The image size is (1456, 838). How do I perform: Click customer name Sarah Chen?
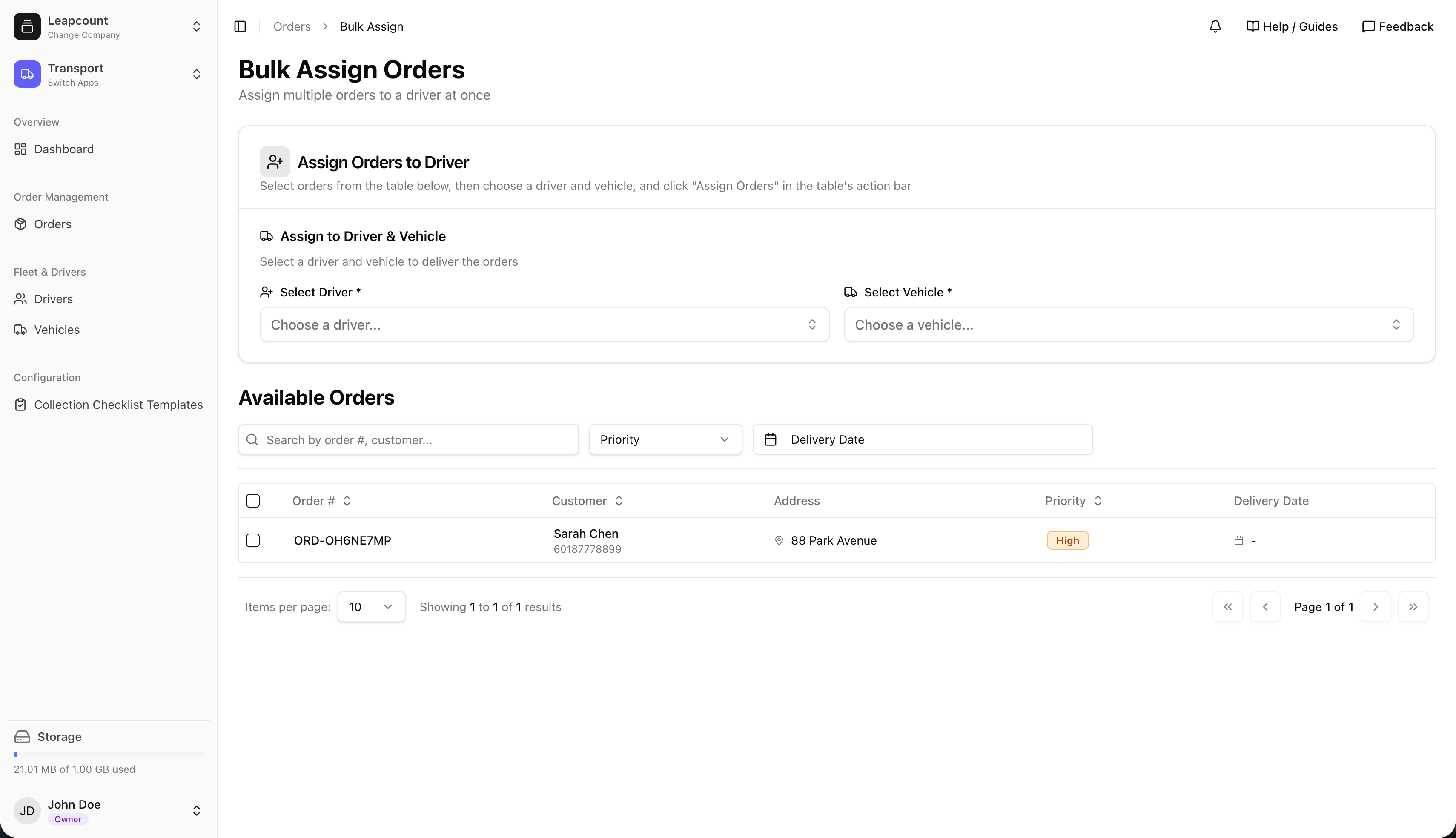(x=586, y=534)
